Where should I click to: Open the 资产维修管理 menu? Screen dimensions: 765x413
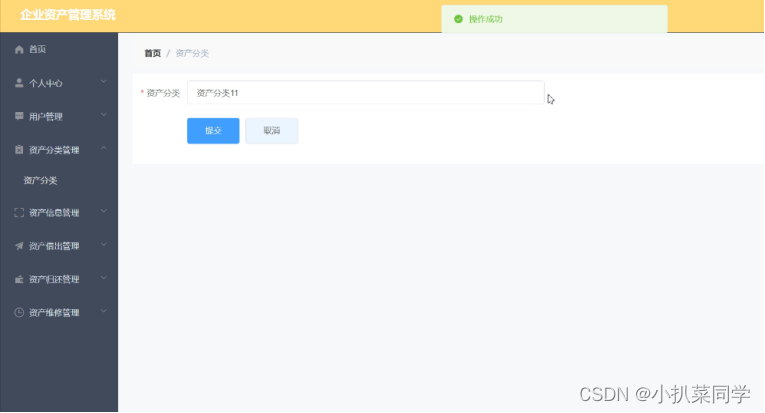point(59,313)
